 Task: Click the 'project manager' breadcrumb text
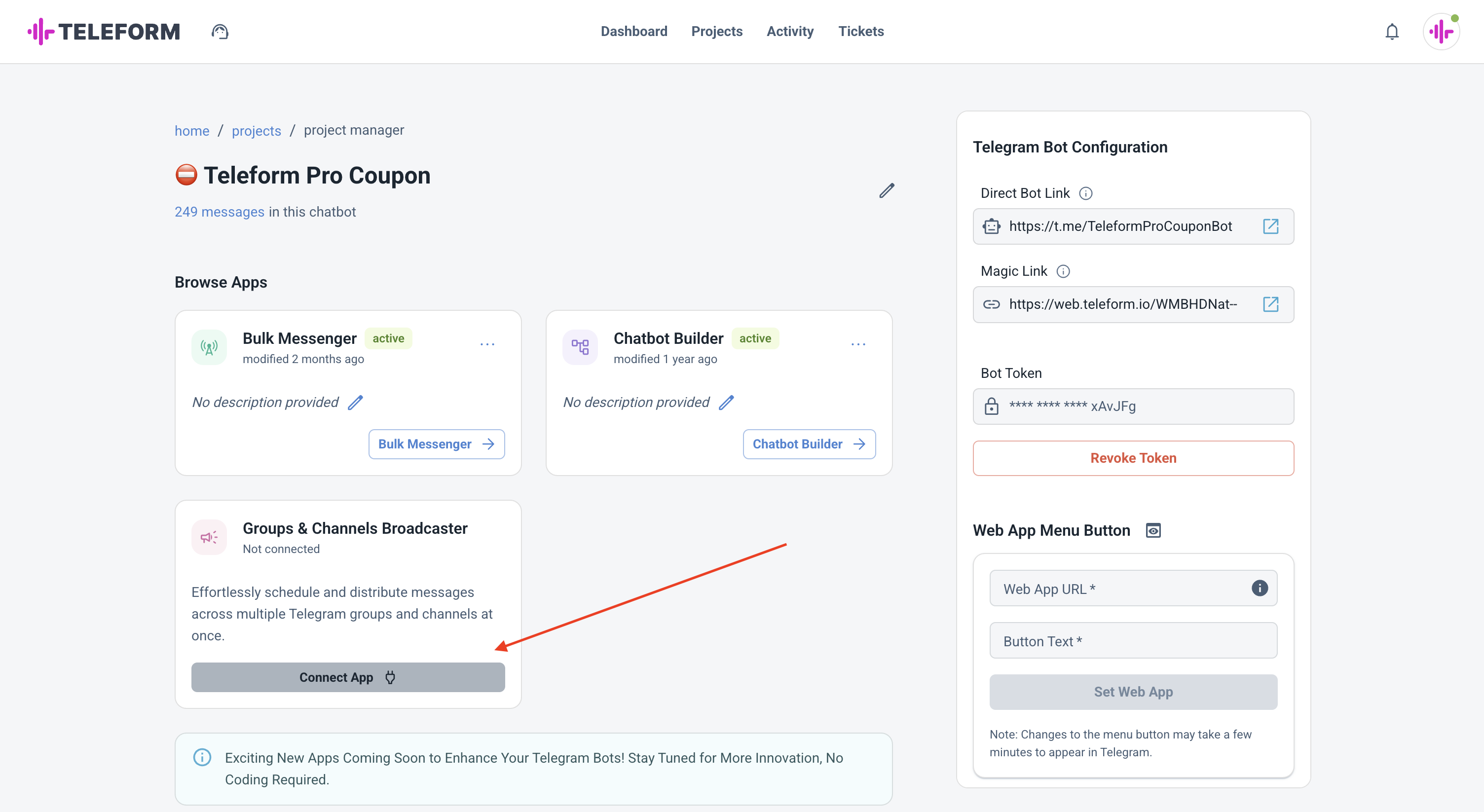(354, 131)
